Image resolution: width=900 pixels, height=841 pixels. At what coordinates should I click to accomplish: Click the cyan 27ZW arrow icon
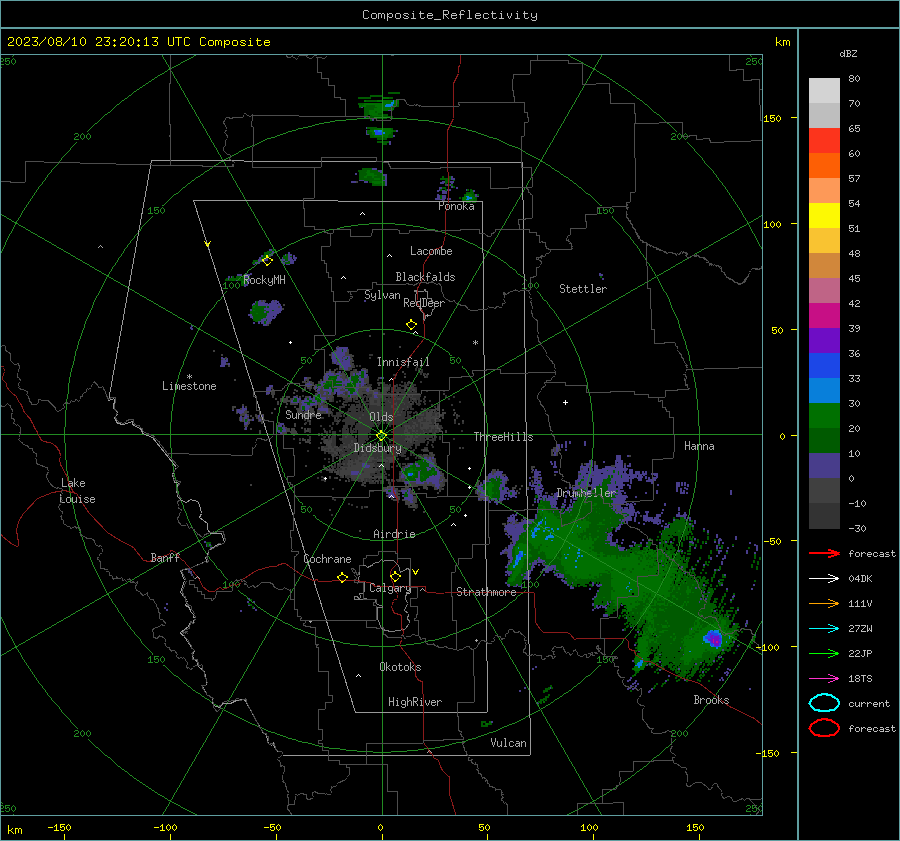[x=824, y=629]
